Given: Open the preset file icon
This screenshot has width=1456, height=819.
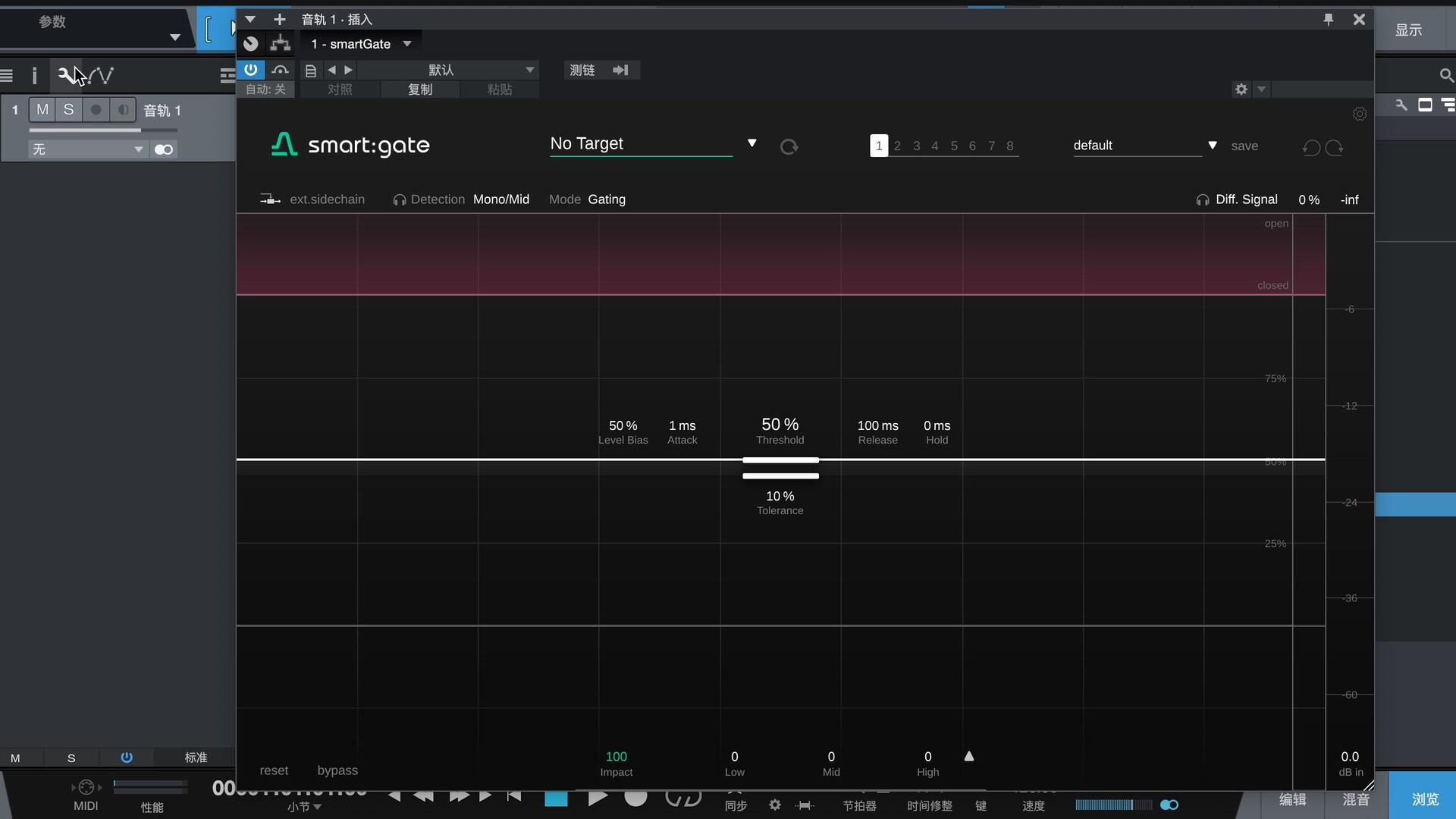Looking at the screenshot, I should pos(310,71).
